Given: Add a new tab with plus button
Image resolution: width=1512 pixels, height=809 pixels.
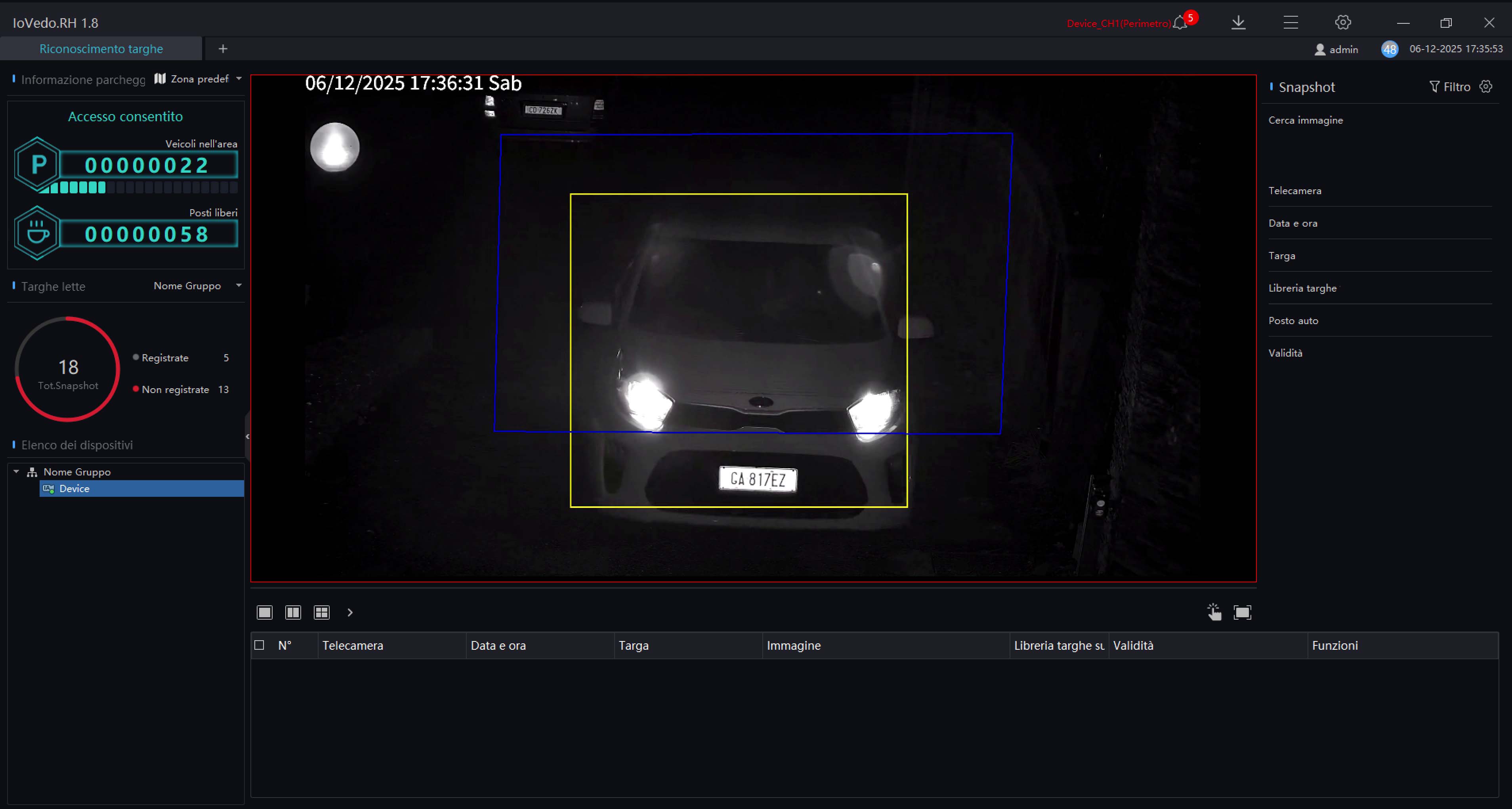Looking at the screenshot, I should [x=223, y=49].
